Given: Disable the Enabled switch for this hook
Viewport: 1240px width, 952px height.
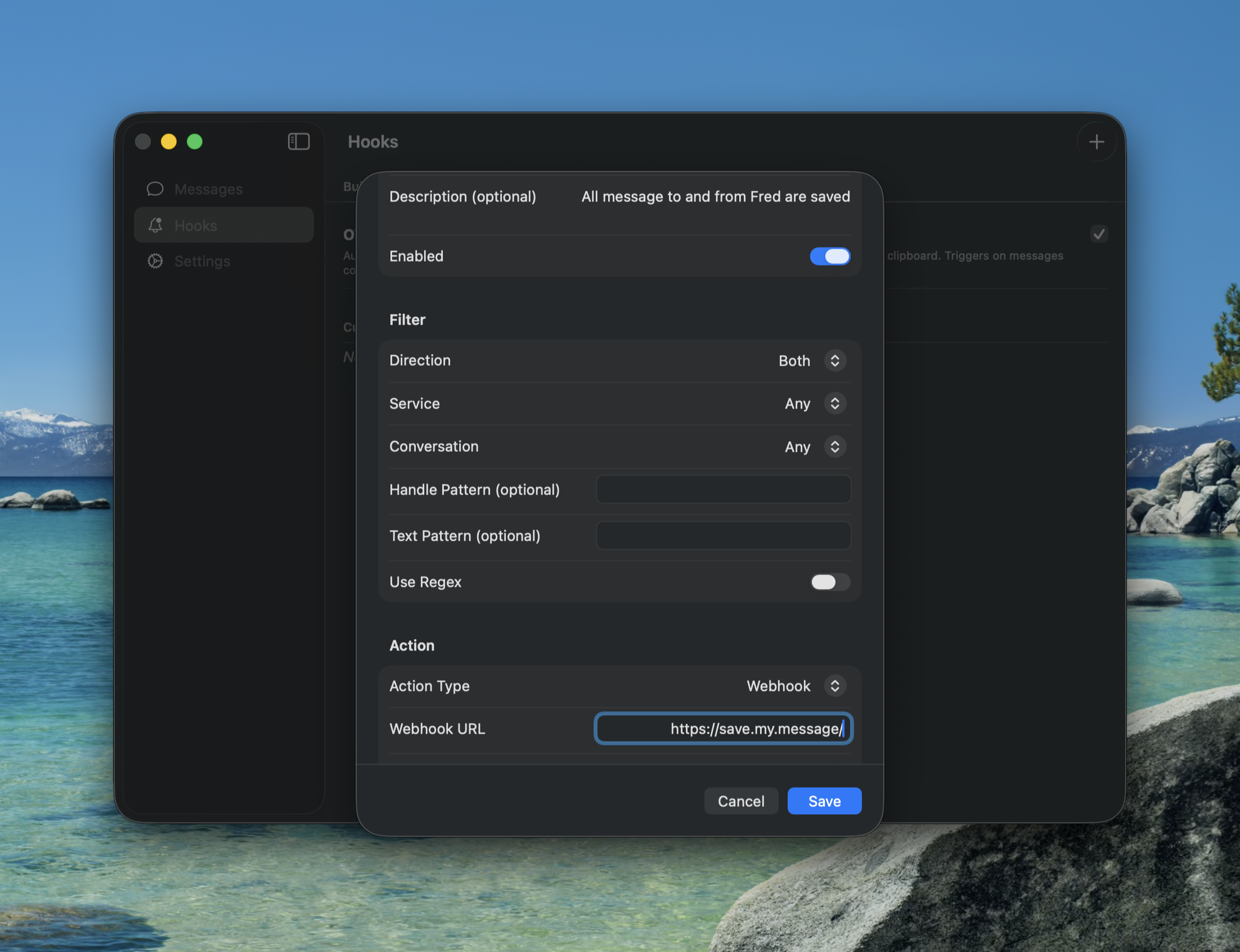Looking at the screenshot, I should click(x=830, y=256).
